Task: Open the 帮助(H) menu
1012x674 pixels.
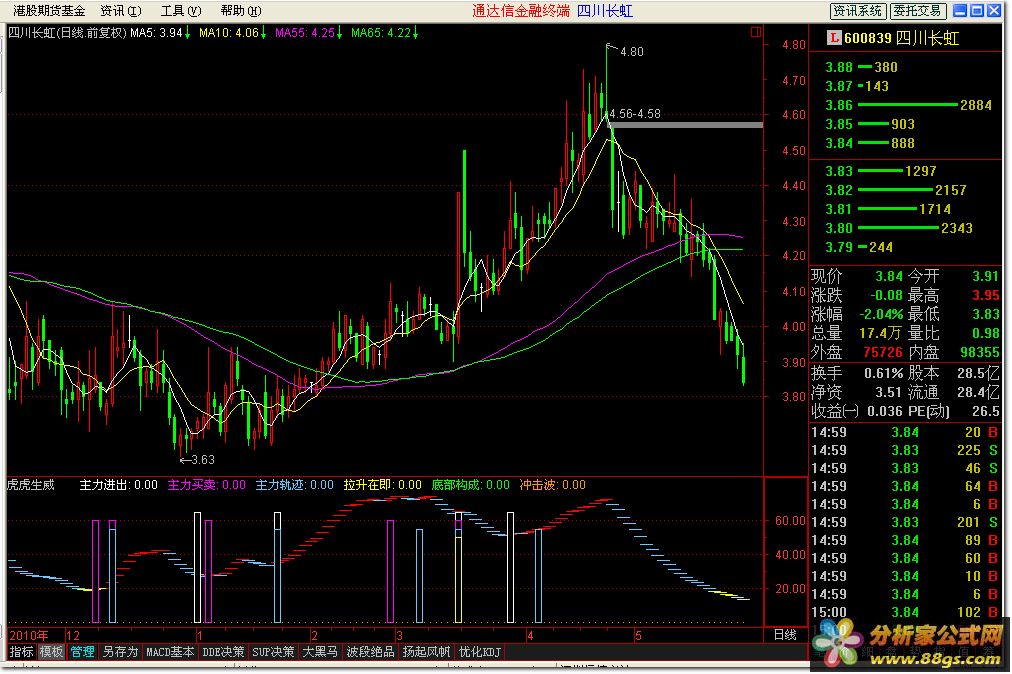Action: point(241,10)
